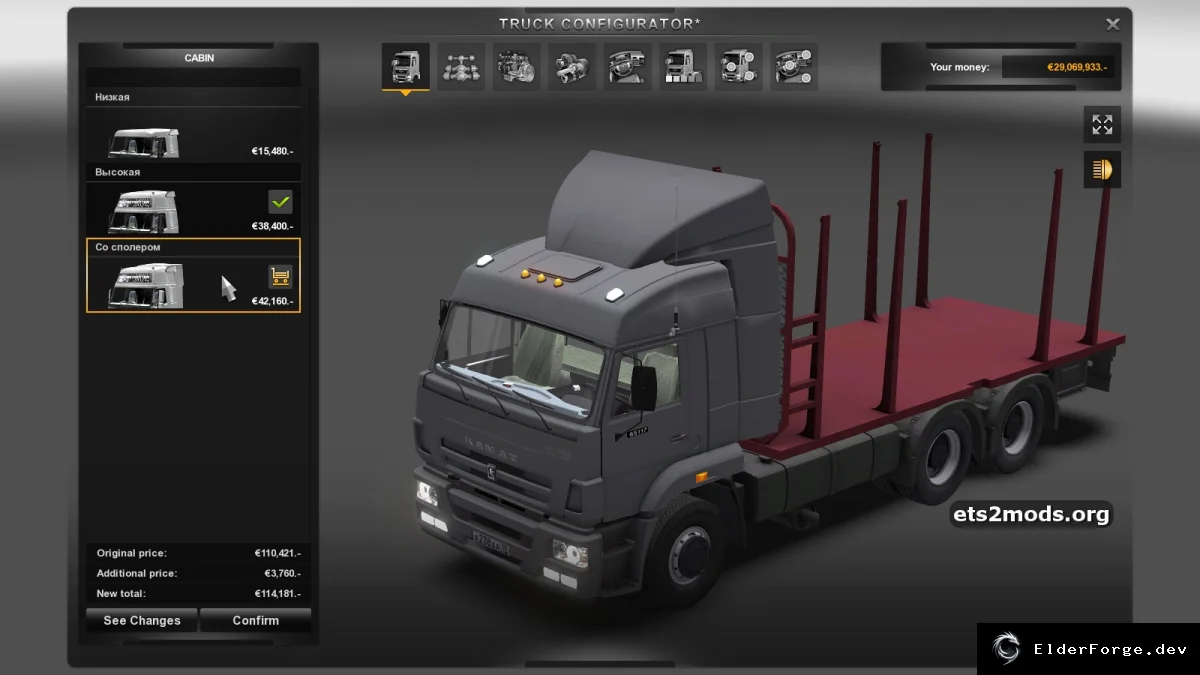
Task: Open the Engine configuration icon
Action: [x=516, y=67]
